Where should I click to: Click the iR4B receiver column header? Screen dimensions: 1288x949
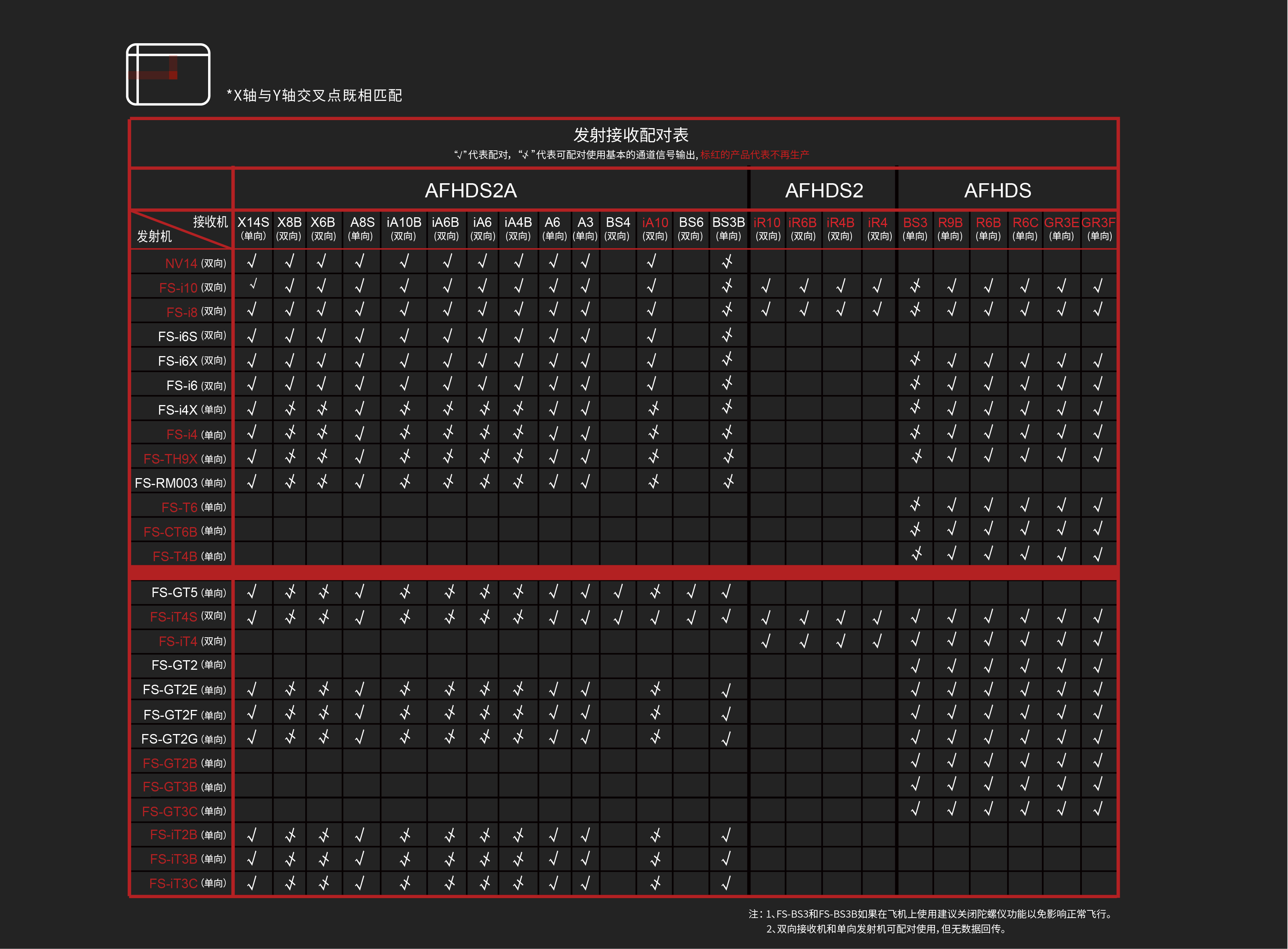click(840, 228)
